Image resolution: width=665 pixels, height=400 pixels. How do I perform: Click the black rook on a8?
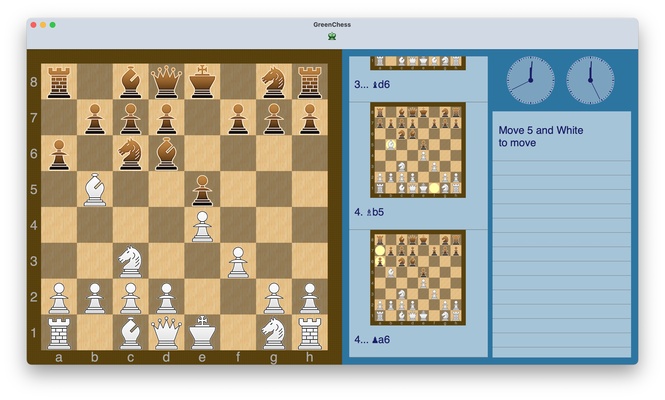(59, 83)
